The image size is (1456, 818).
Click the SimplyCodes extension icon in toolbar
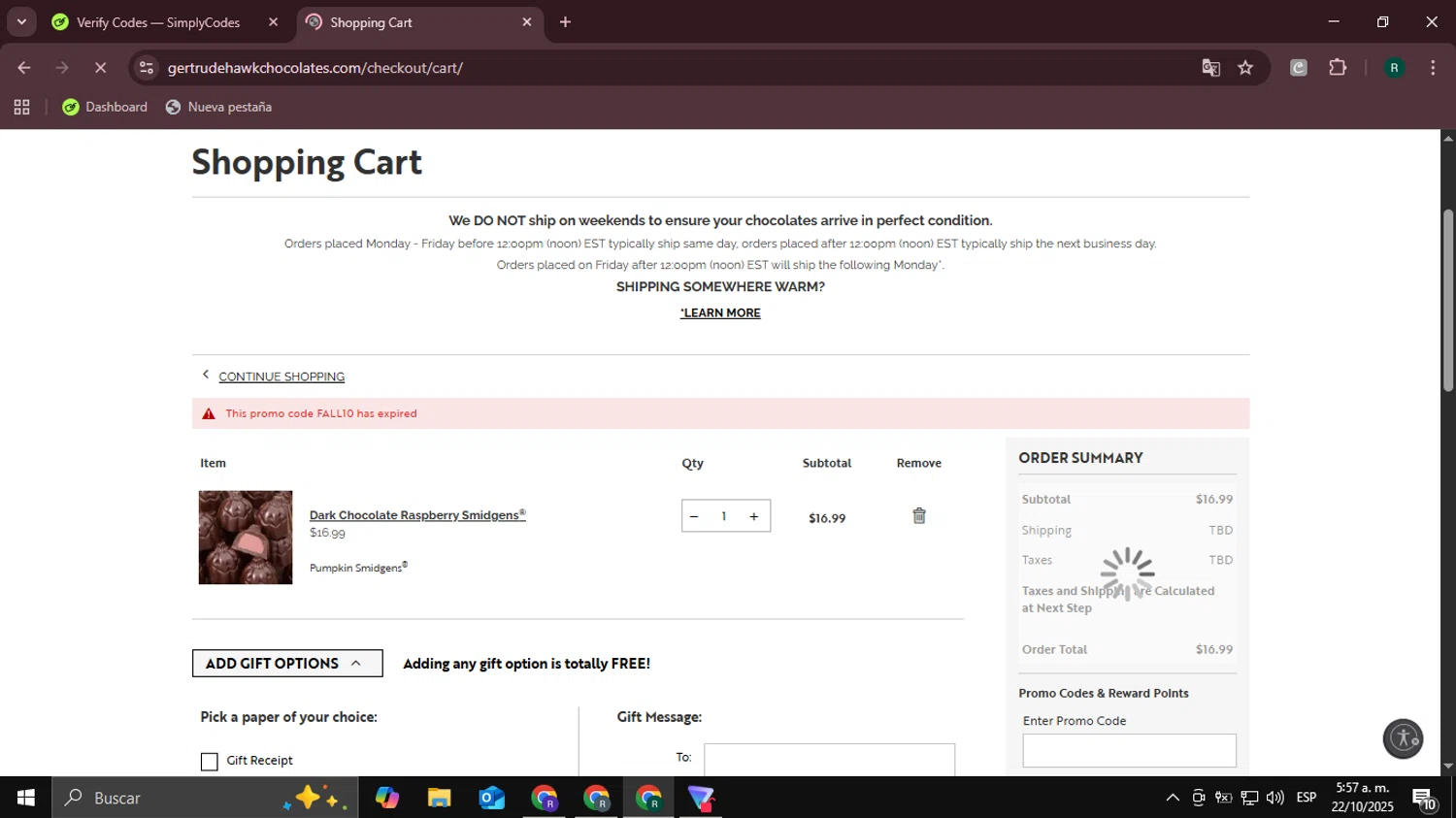click(x=1299, y=68)
